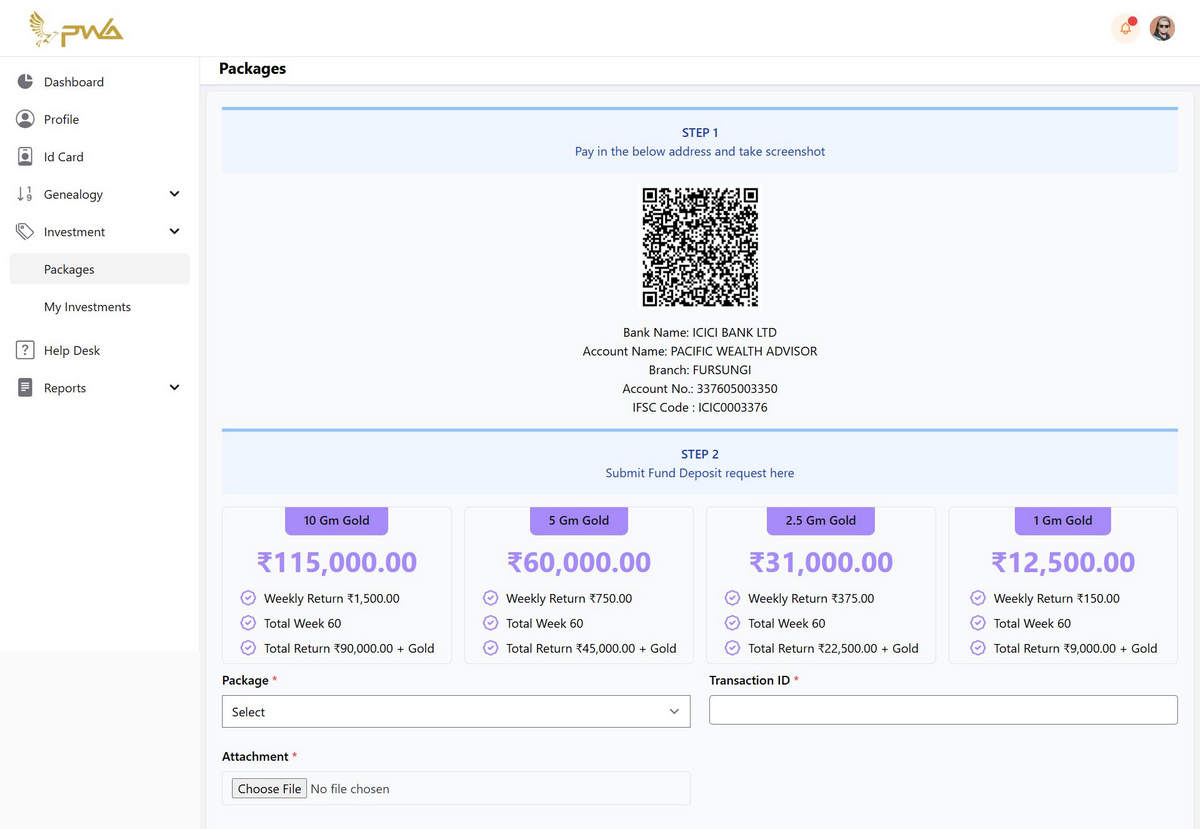Click the Reports document icon

pos(25,388)
